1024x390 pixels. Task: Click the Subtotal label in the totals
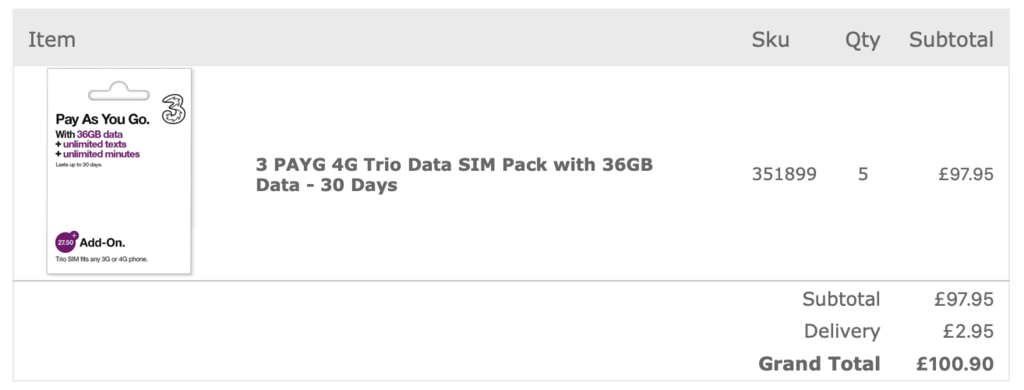tap(841, 299)
